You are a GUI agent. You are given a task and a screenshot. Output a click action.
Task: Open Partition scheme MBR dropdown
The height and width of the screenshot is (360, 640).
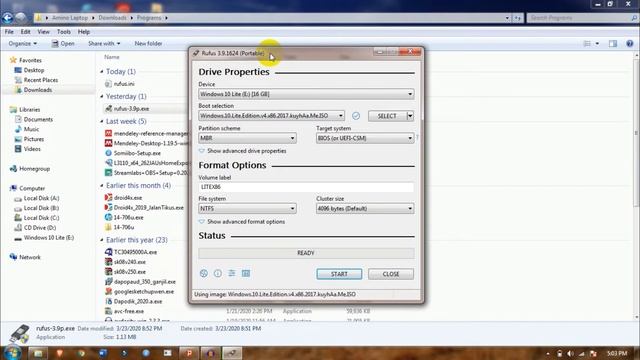pos(247,138)
